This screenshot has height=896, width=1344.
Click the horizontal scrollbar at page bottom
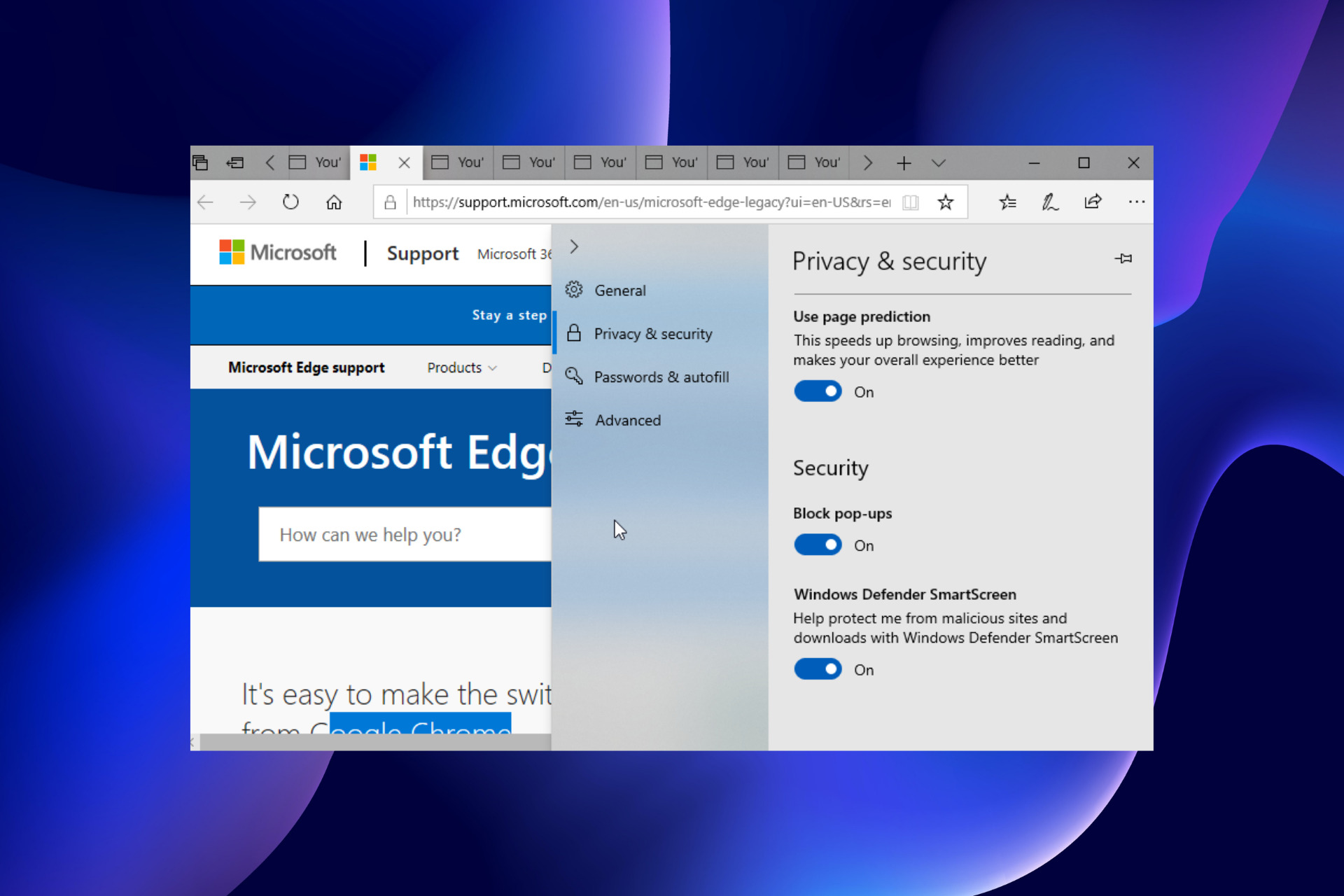click(x=375, y=742)
